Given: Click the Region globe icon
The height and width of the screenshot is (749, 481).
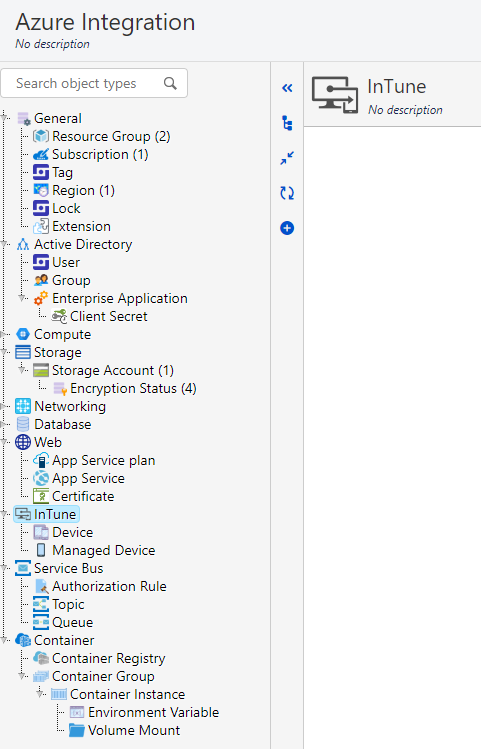Looking at the screenshot, I should [41, 190].
